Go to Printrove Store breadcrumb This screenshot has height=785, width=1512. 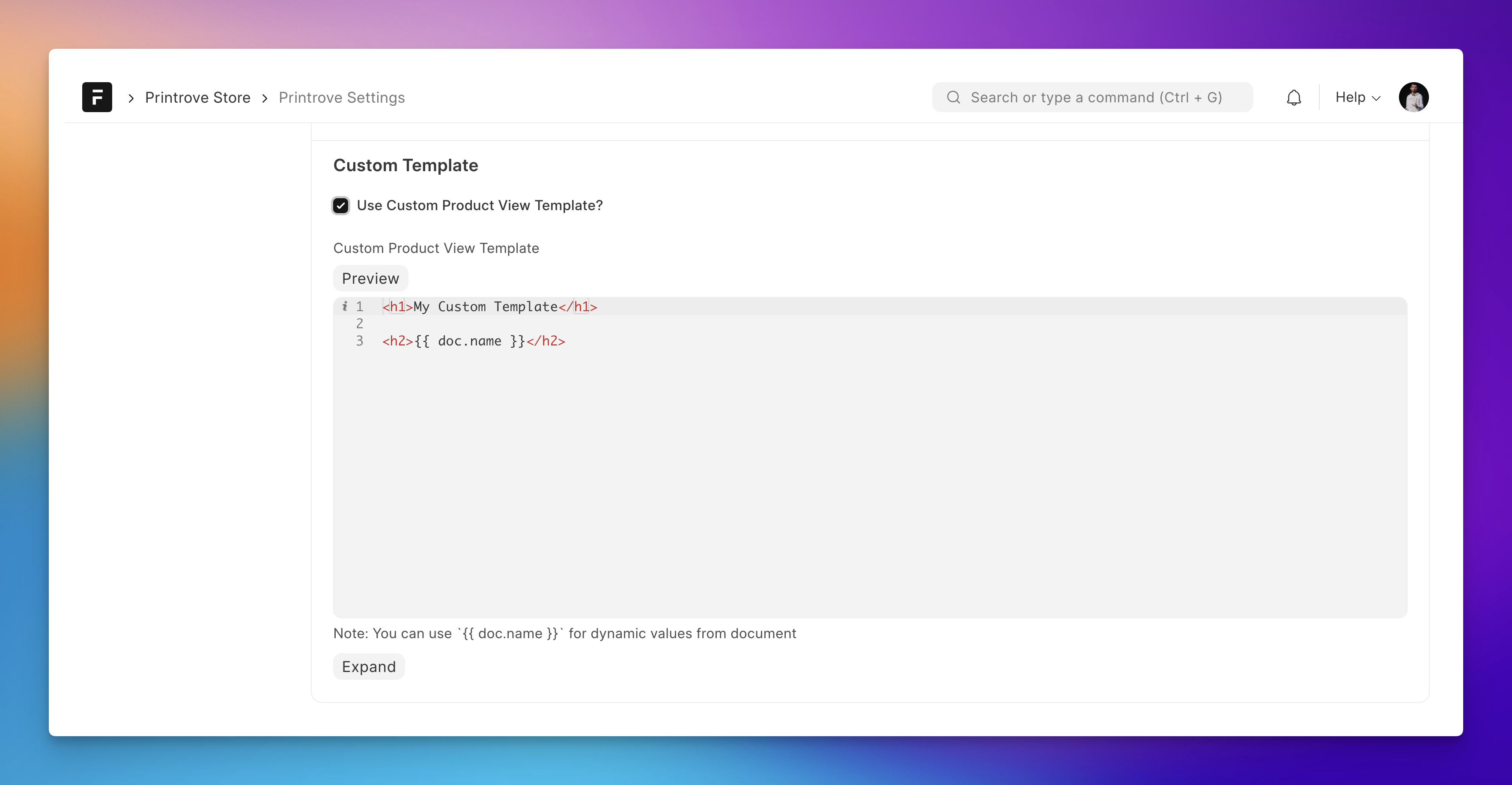point(198,98)
